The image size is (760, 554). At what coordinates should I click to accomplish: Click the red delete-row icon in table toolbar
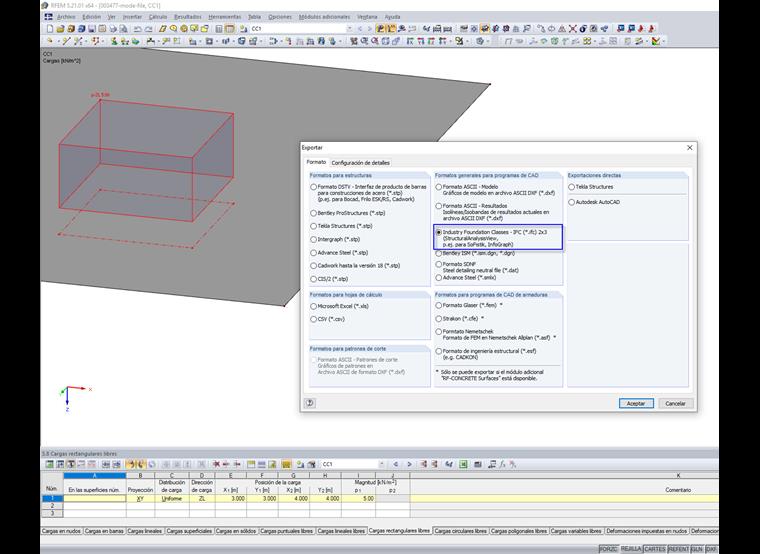click(x=217, y=464)
